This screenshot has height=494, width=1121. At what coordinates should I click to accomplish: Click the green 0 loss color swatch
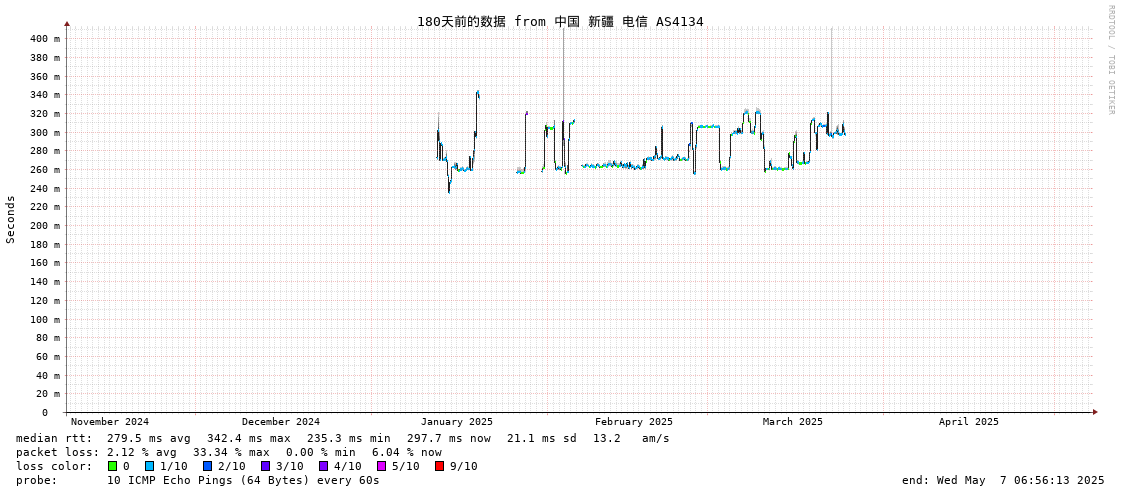pyautogui.click(x=112, y=466)
